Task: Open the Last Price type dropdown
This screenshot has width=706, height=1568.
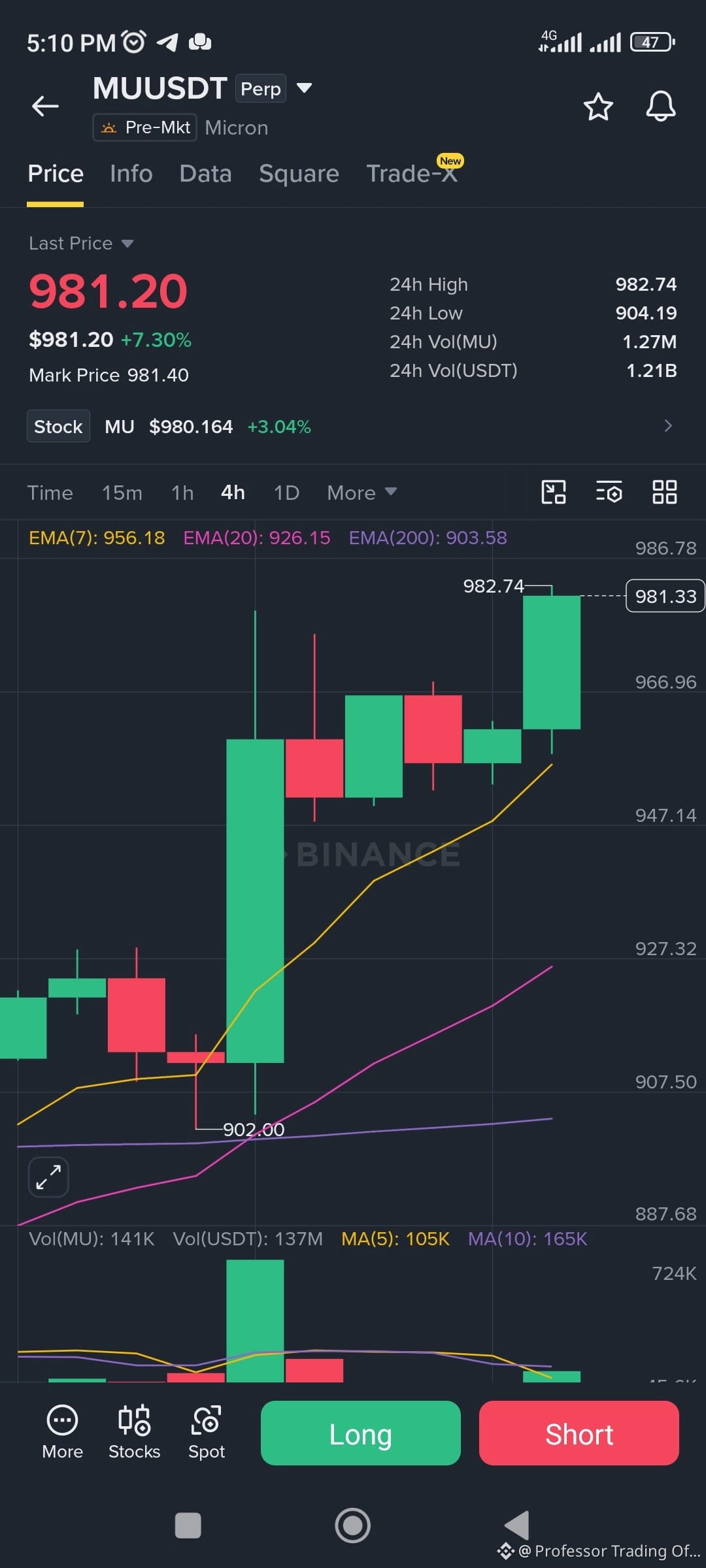Action: tap(81, 244)
